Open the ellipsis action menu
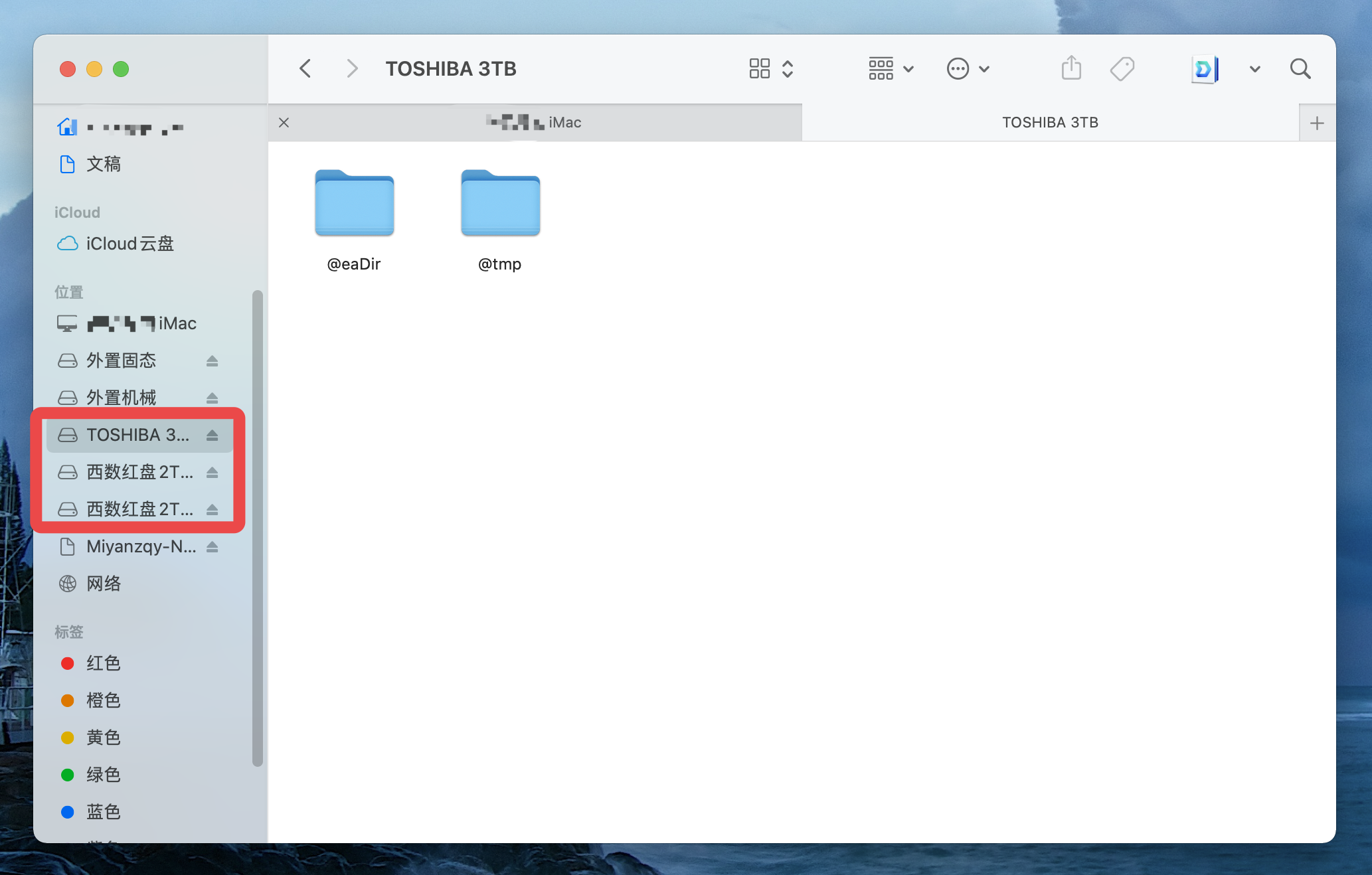 point(968,68)
